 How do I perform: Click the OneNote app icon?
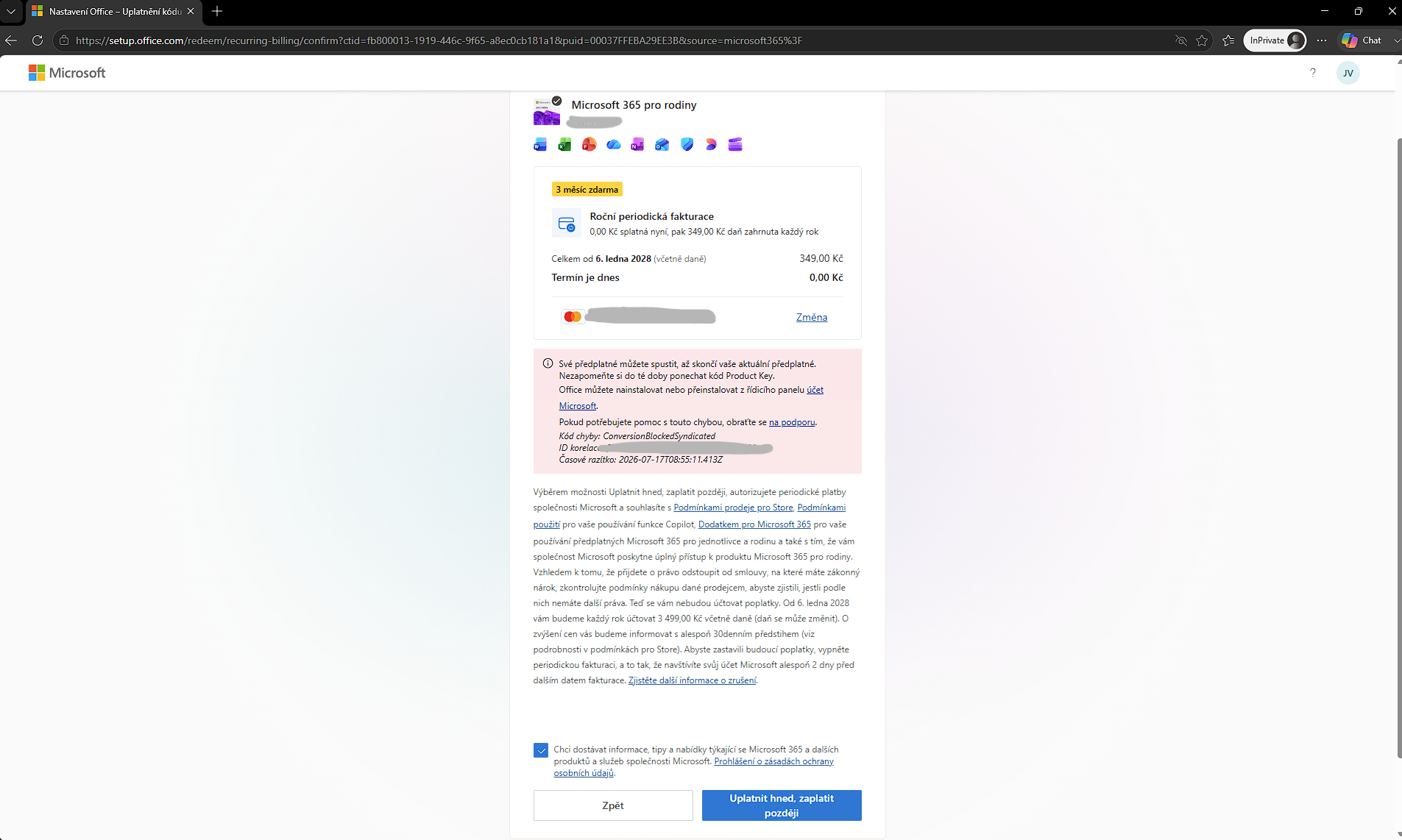pos(637,144)
